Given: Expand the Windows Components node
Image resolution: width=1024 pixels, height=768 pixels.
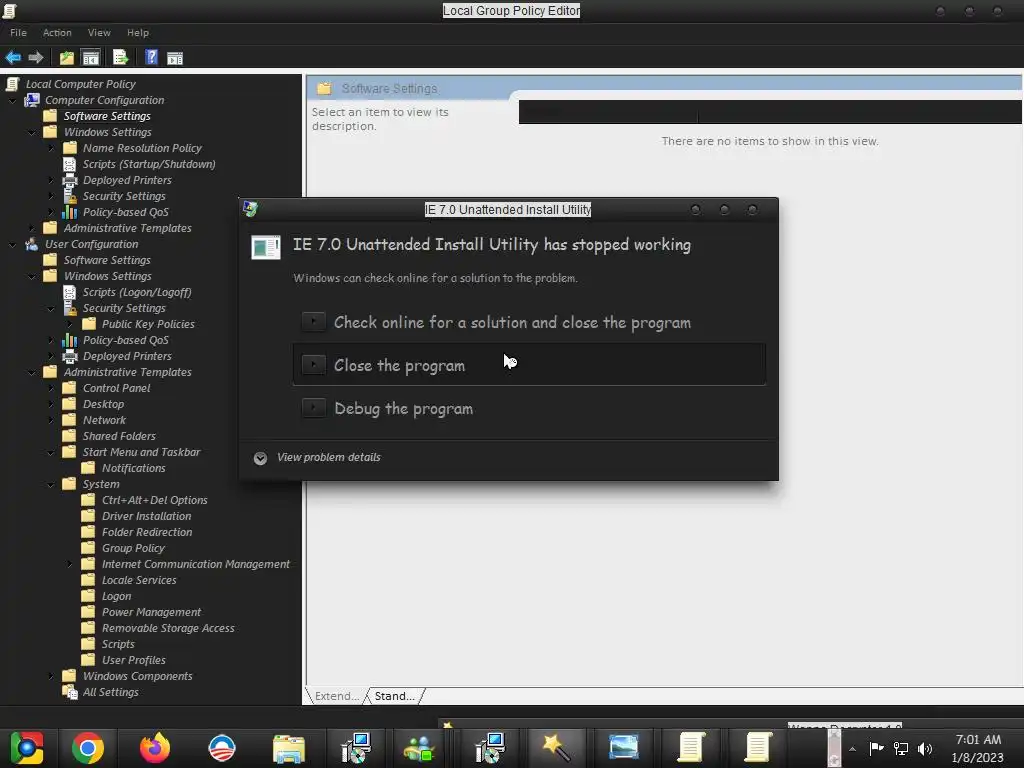Looking at the screenshot, I should (x=51, y=677).
